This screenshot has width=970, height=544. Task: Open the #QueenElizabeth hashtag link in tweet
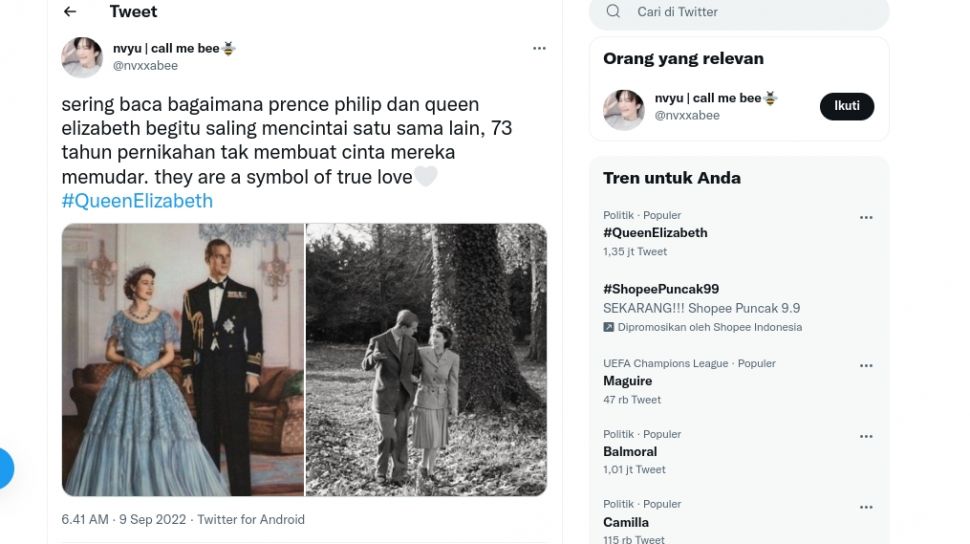coord(137,201)
